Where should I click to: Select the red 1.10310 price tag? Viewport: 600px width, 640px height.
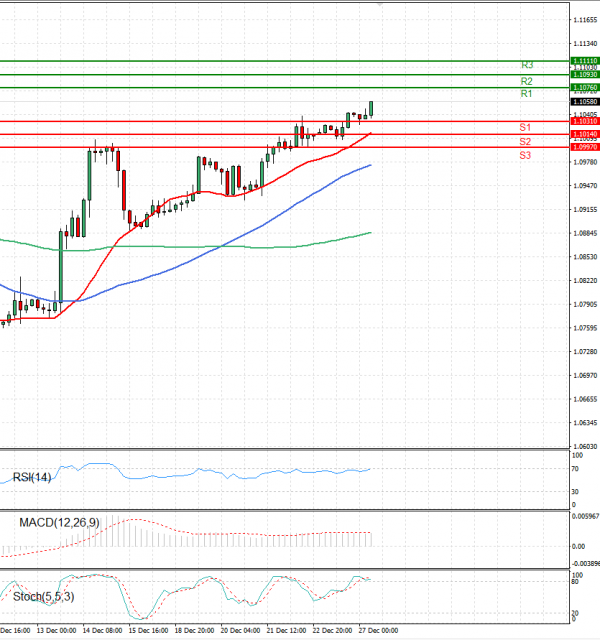point(585,121)
